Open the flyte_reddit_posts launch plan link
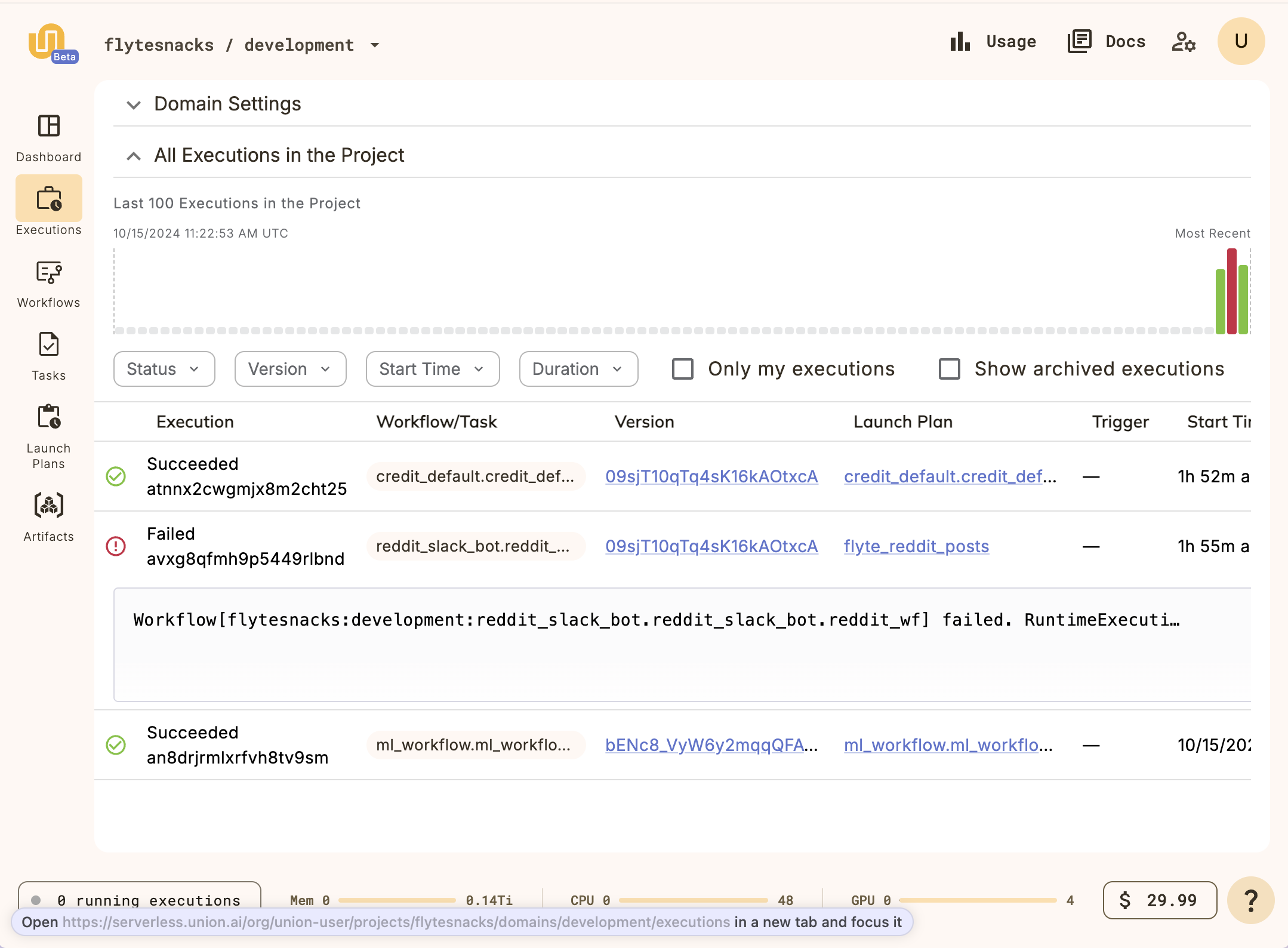Screen dimensions: 1288x948 coord(916,546)
